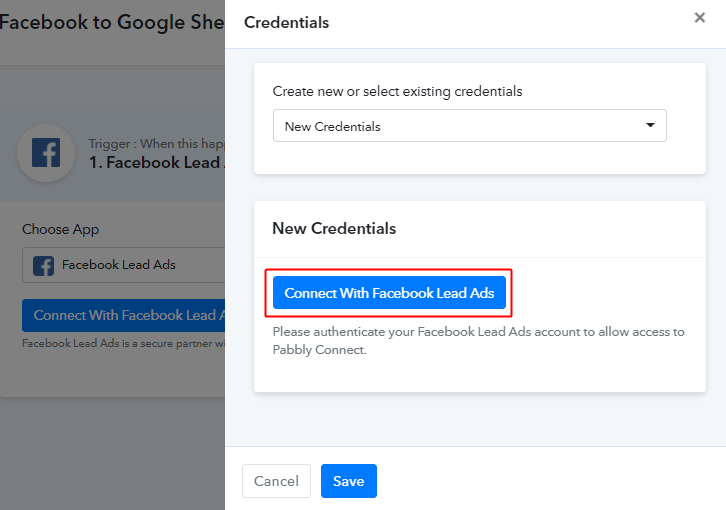Cancel the credentials dialog
Viewport: 726px width, 510px height.
pyautogui.click(x=276, y=481)
